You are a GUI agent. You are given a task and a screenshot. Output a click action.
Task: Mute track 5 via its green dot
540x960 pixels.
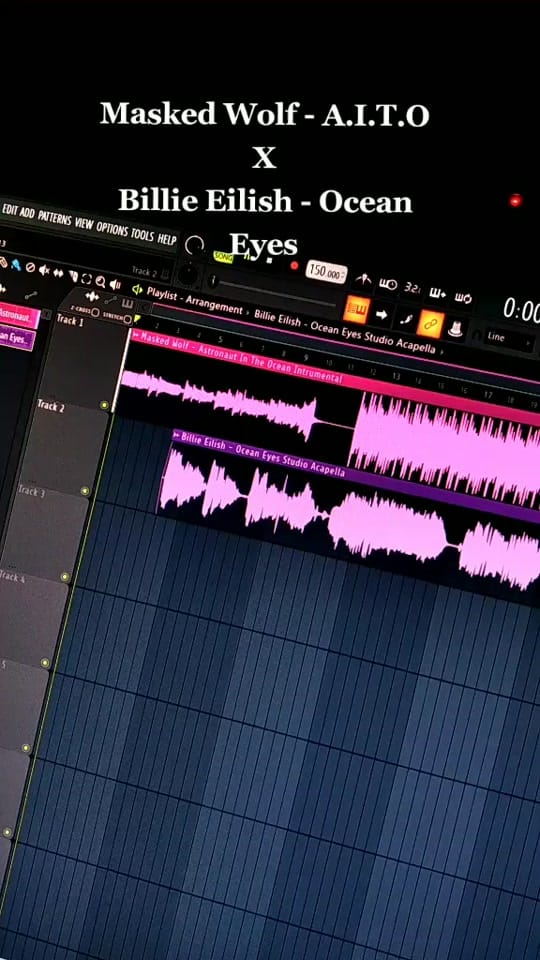[x=26, y=748]
